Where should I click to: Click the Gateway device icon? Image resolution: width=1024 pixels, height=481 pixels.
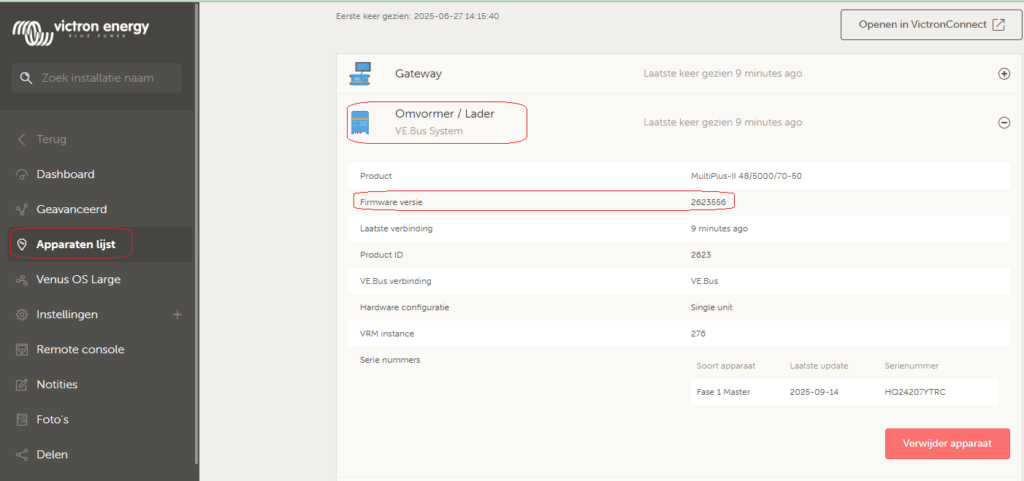point(360,73)
